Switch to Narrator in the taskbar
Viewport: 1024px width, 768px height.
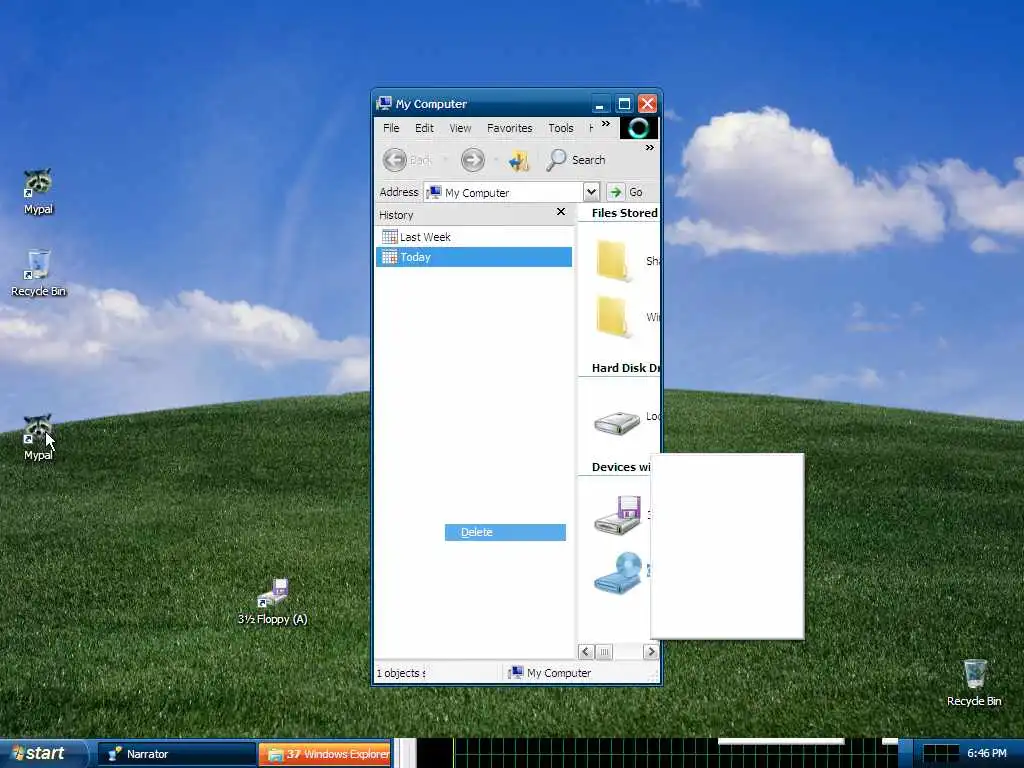coord(176,754)
